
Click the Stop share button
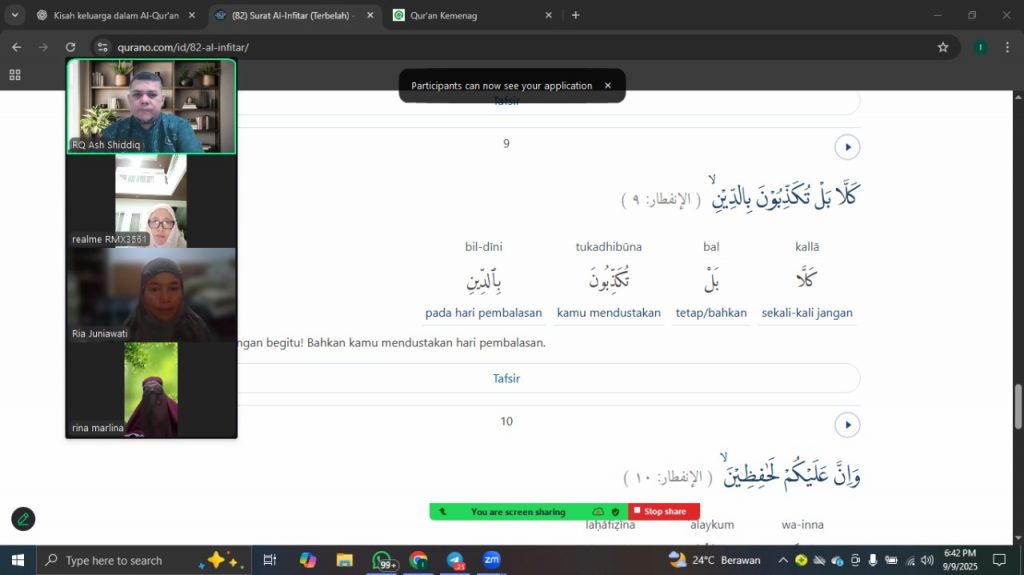(x=664, y=512)
